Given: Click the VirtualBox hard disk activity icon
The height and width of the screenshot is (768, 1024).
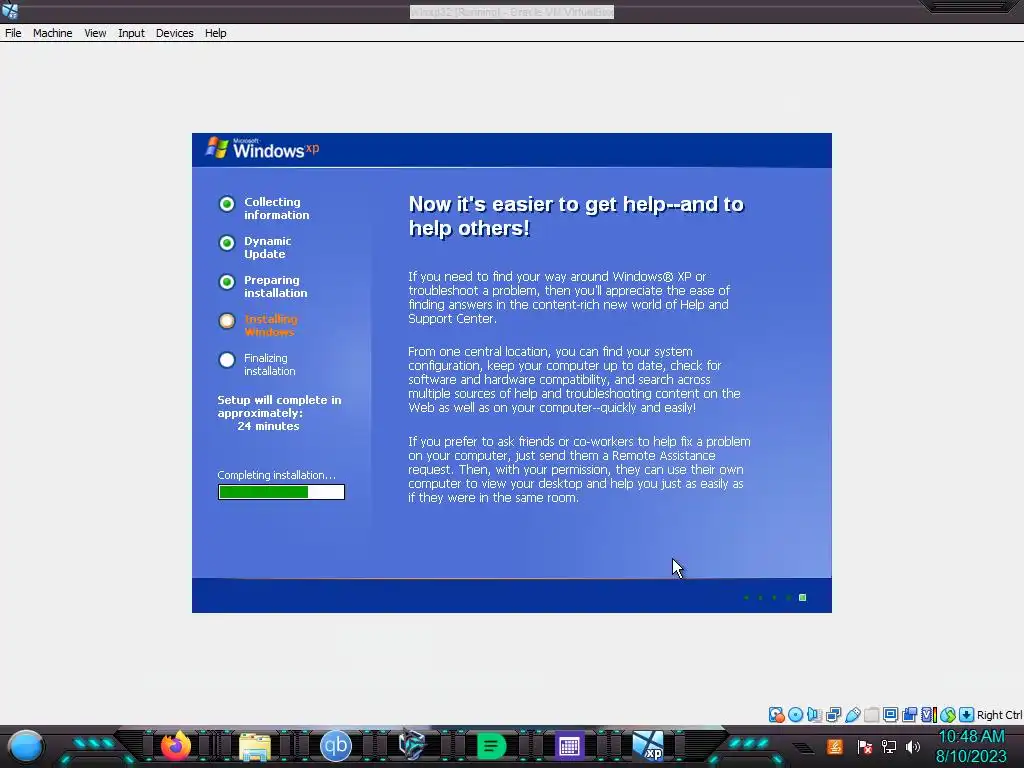Looking at the screenshot, I should 776,714.
